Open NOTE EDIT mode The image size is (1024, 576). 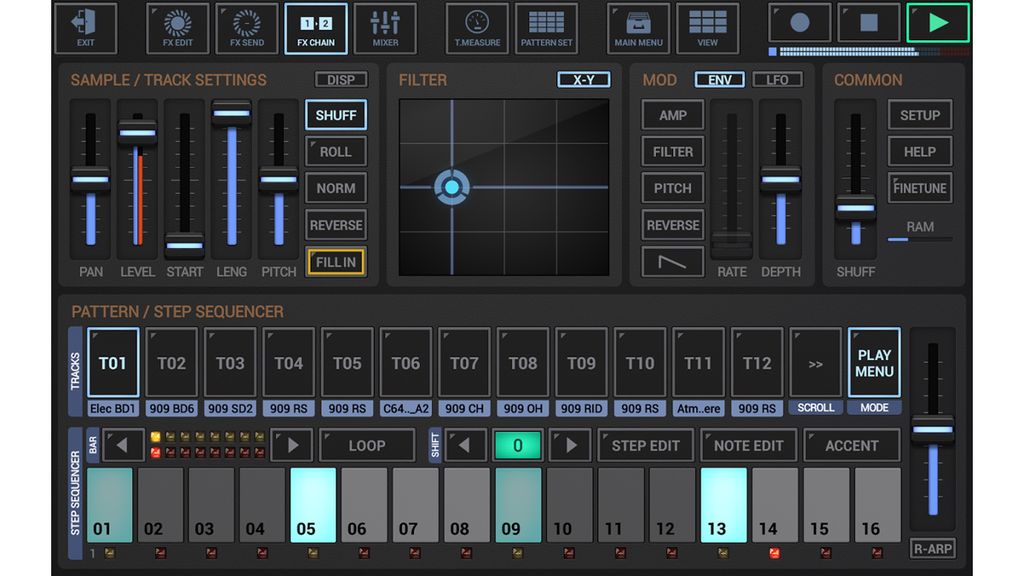[x=748, y=445]
